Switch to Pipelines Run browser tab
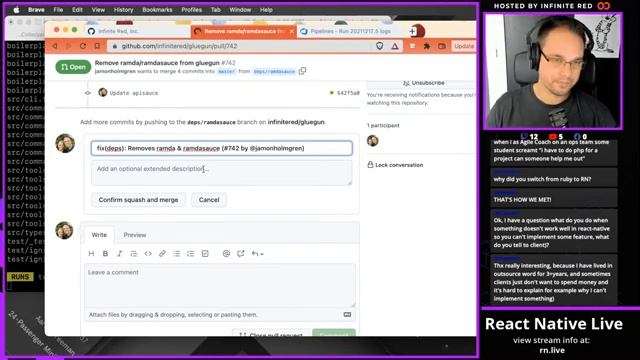 [350, 31]
